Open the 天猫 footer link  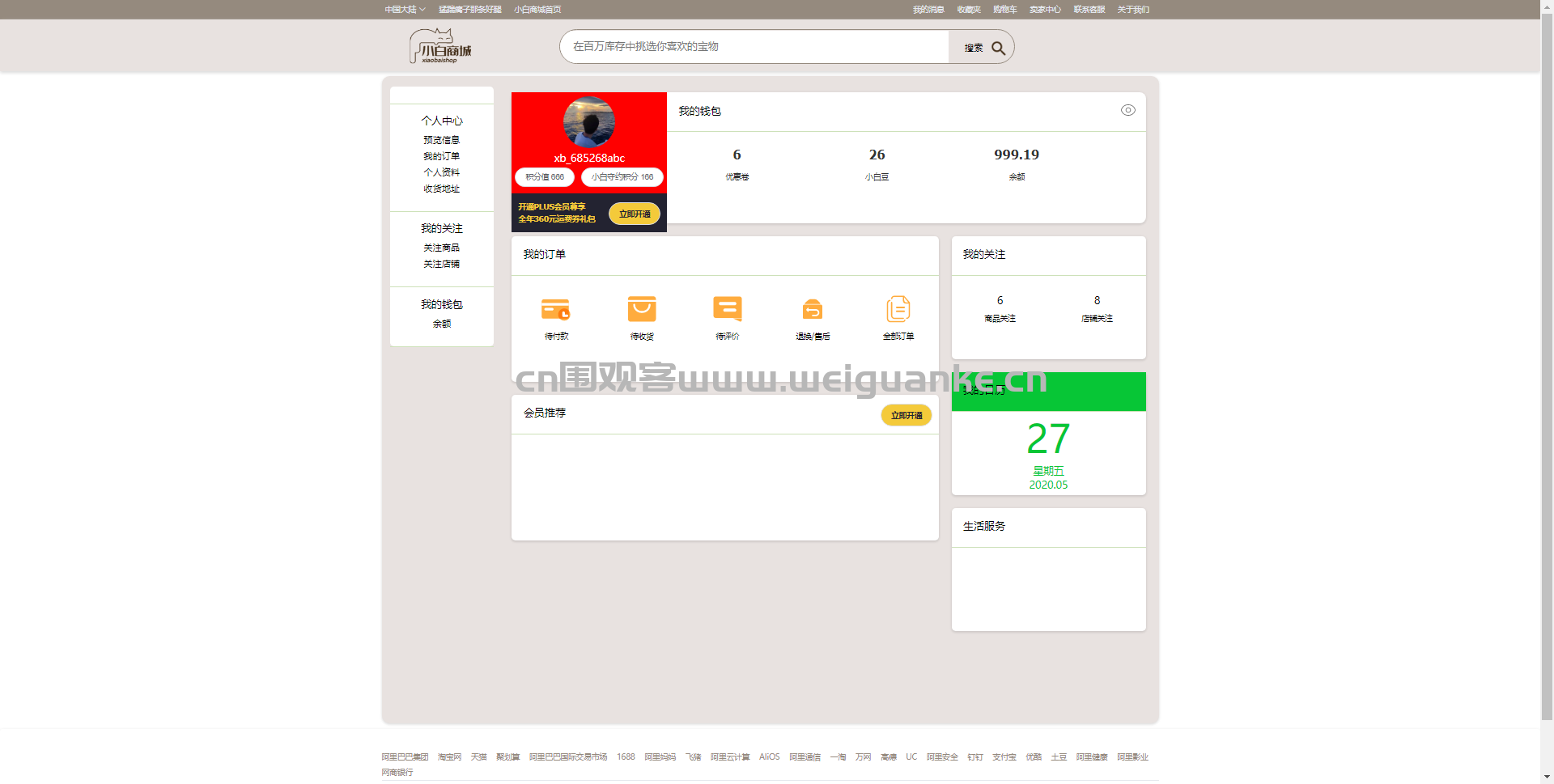pos(479,757)
